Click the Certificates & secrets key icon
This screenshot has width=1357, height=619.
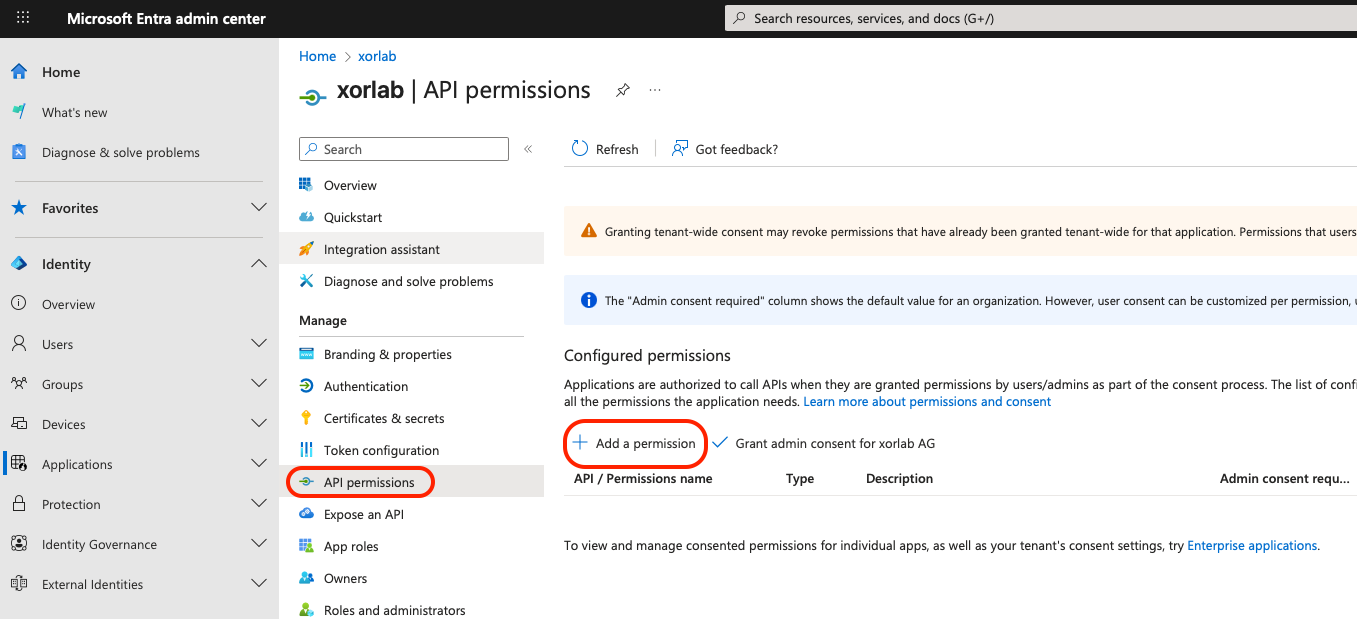[x=307, y=418]
